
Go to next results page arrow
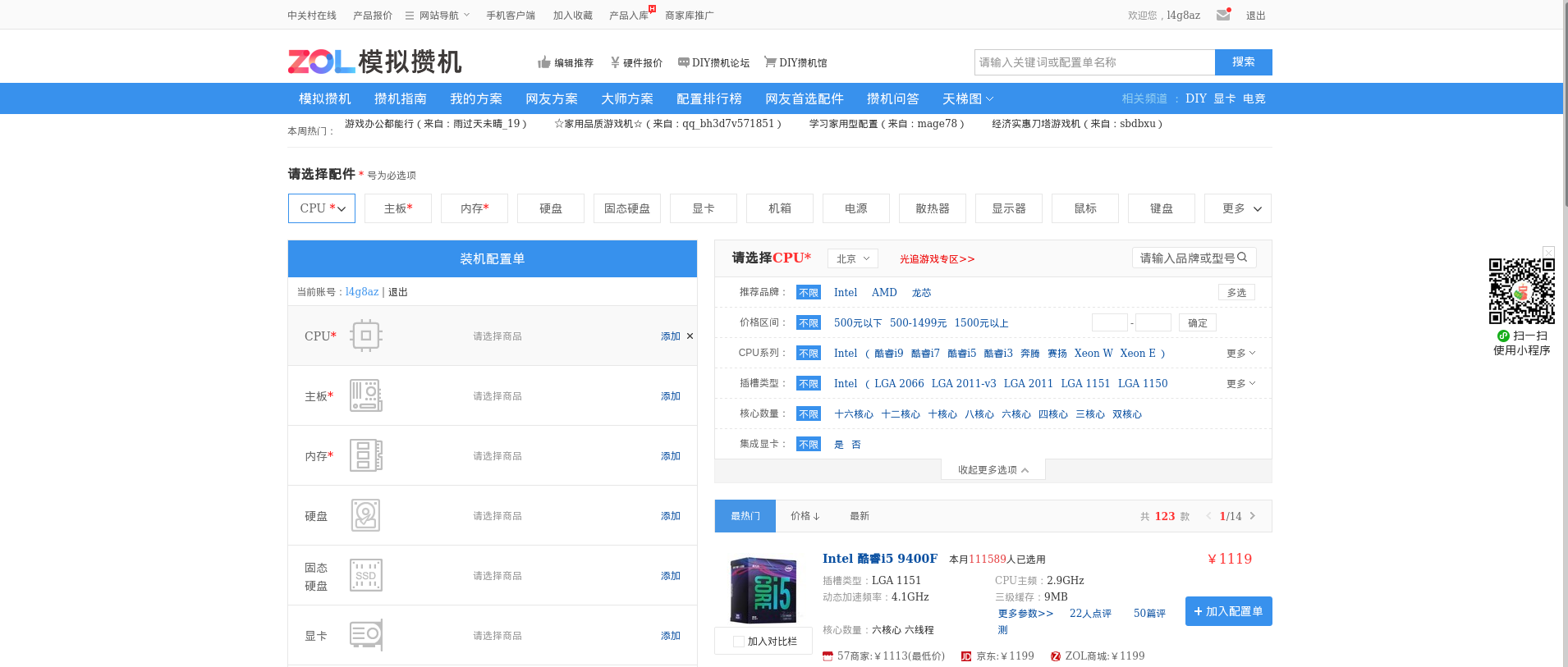[1253, 516]
